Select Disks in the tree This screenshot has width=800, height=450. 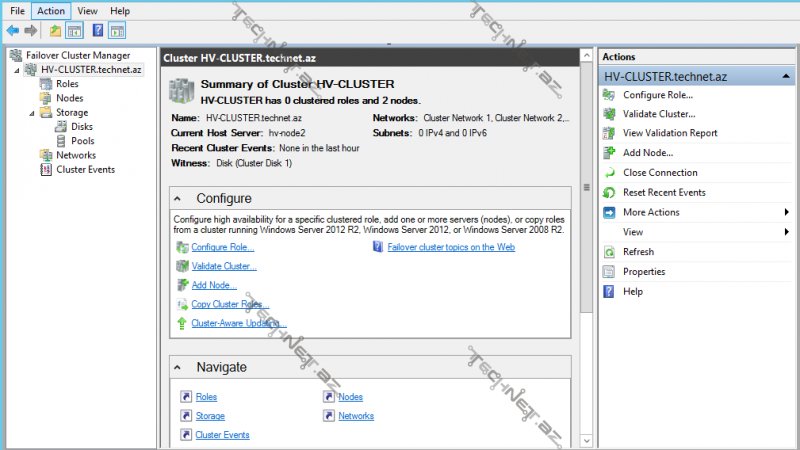pyautogui.click(x=82, y=127)
